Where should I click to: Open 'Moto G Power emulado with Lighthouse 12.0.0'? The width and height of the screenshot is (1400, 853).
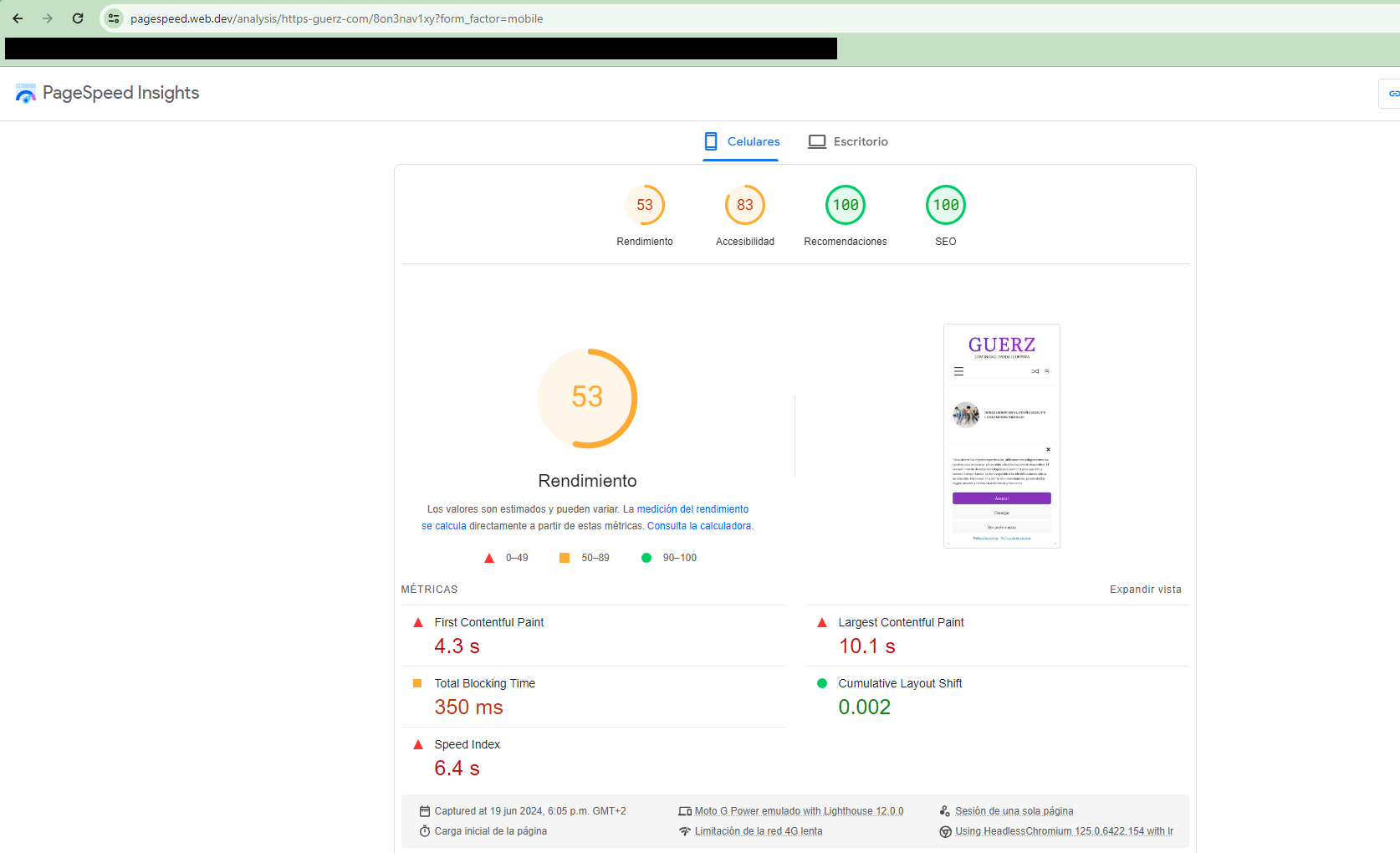[799, 811]
